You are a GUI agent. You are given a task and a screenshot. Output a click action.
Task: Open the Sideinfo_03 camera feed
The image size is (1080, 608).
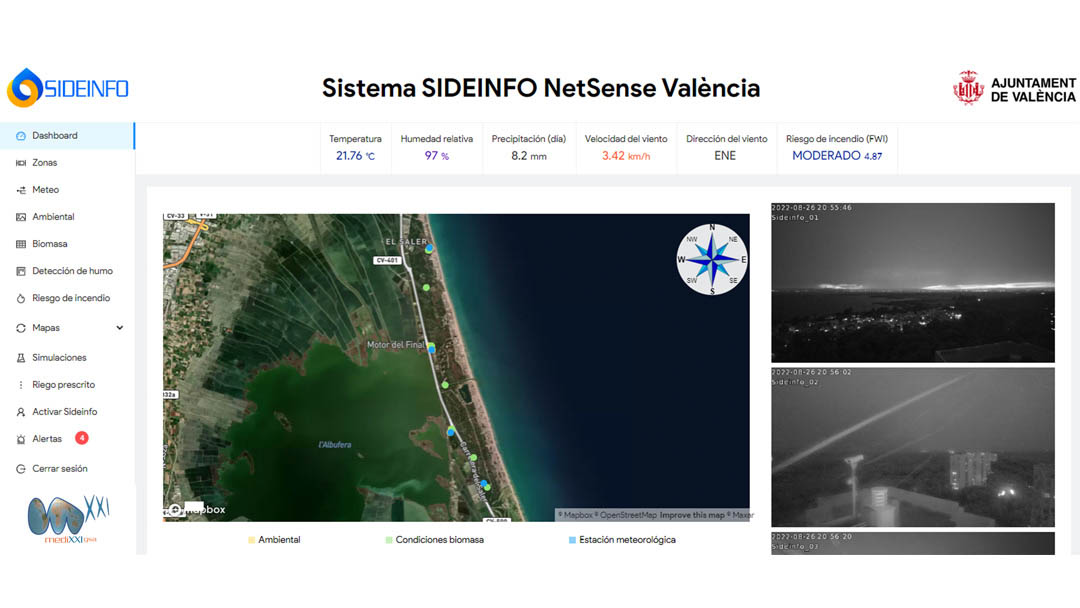(913, 543)
